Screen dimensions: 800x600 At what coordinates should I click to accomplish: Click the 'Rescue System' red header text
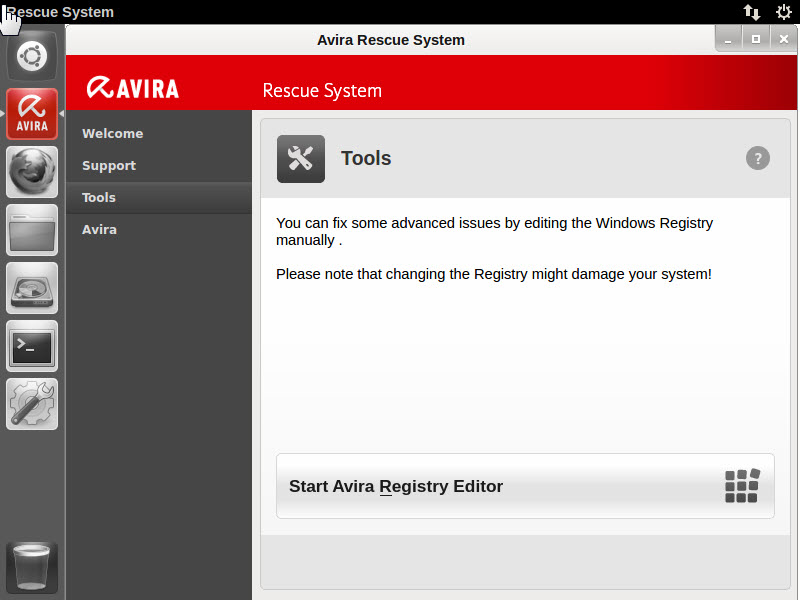[322, 90]
